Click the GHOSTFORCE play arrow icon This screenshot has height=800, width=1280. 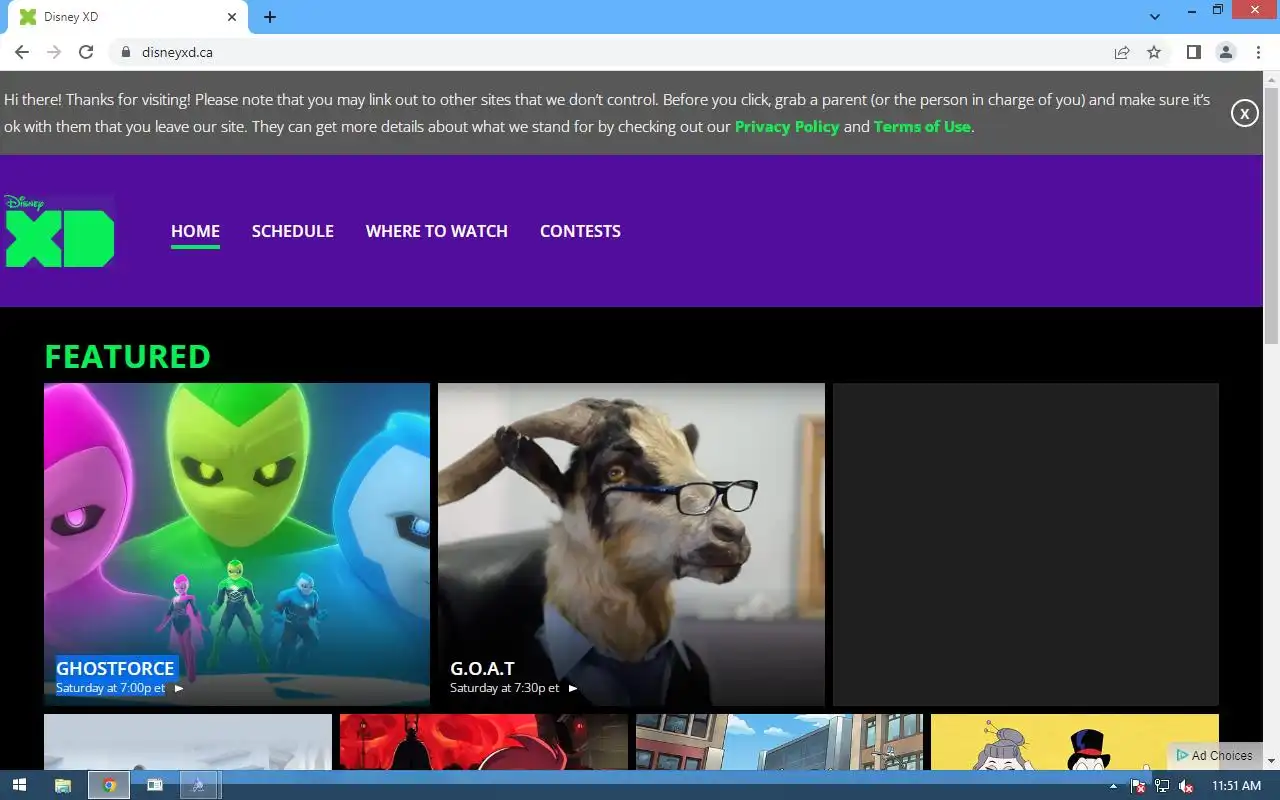179,688
